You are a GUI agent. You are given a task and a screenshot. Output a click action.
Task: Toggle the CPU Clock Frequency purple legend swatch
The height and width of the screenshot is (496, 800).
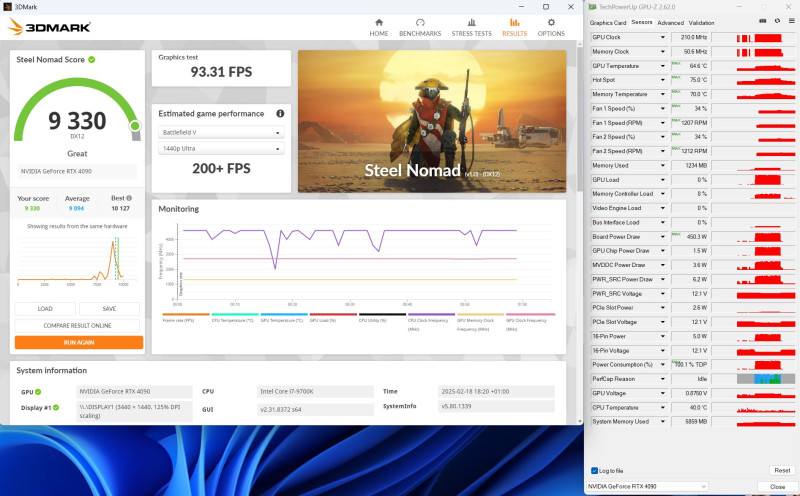pyautogui.click(x=431, y=314)
